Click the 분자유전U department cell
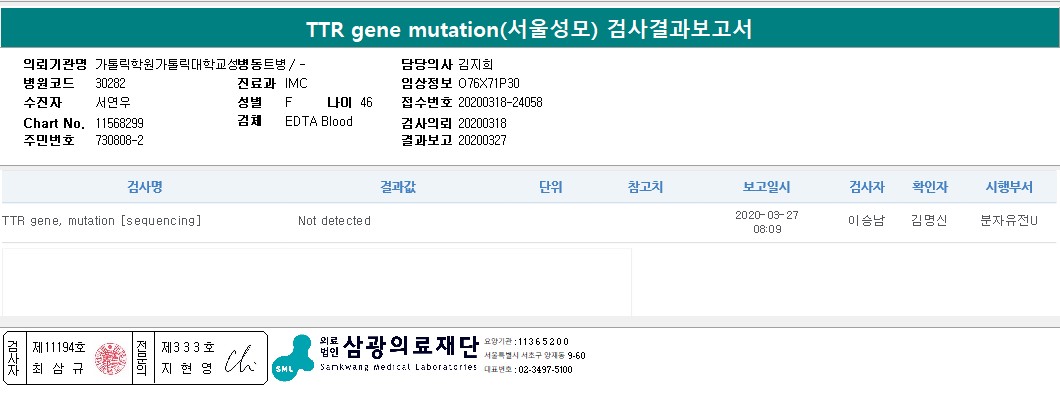The height and width of the screenshot is (396, 1060). pyautogui.click(x=1009, y=221)
